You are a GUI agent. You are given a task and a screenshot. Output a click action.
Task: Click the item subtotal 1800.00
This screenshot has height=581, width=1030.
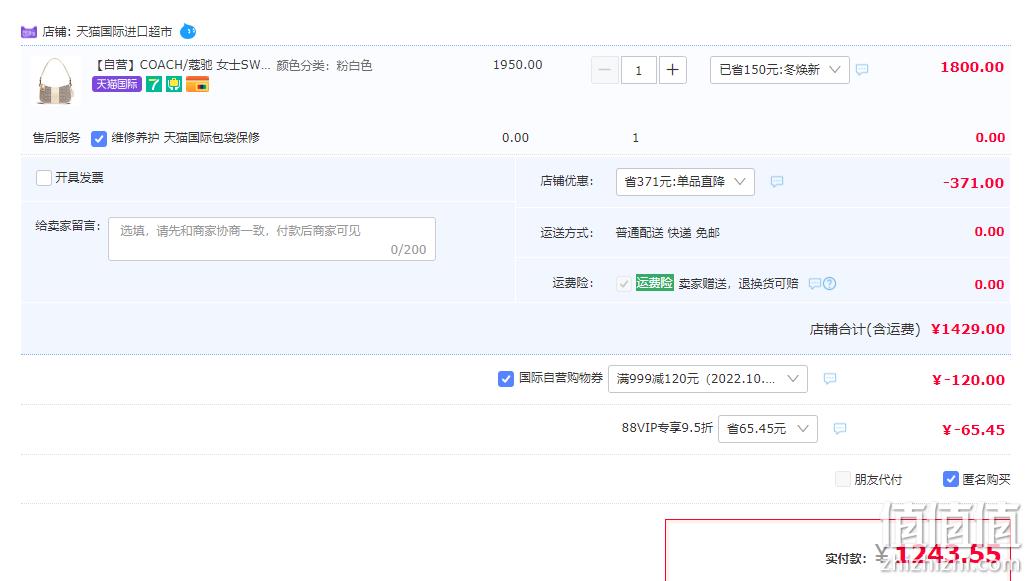[972, 67]
